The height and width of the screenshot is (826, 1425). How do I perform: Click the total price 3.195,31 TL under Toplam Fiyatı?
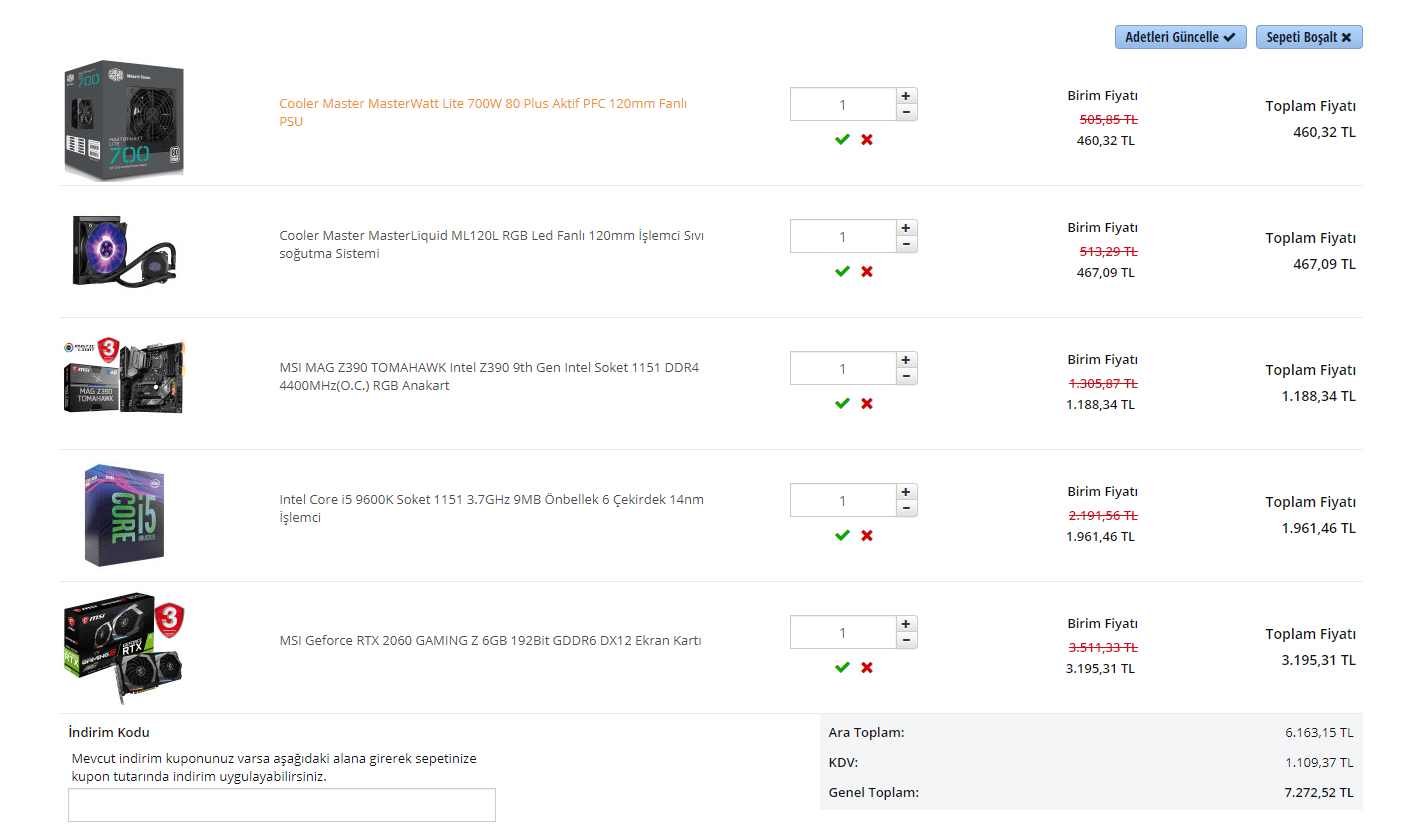click(1318, 660)
